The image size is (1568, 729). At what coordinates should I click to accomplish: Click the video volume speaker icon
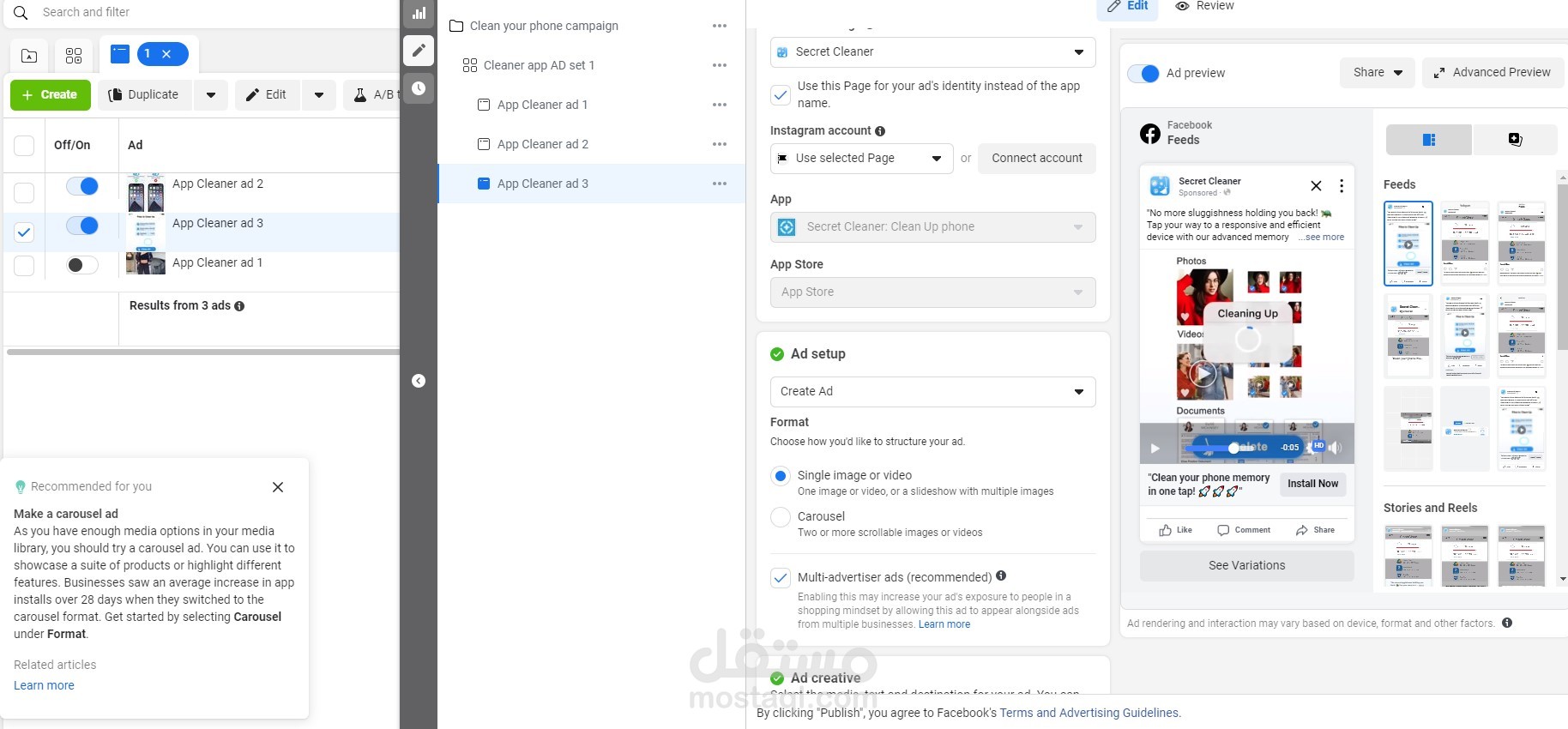[1336, 448]
